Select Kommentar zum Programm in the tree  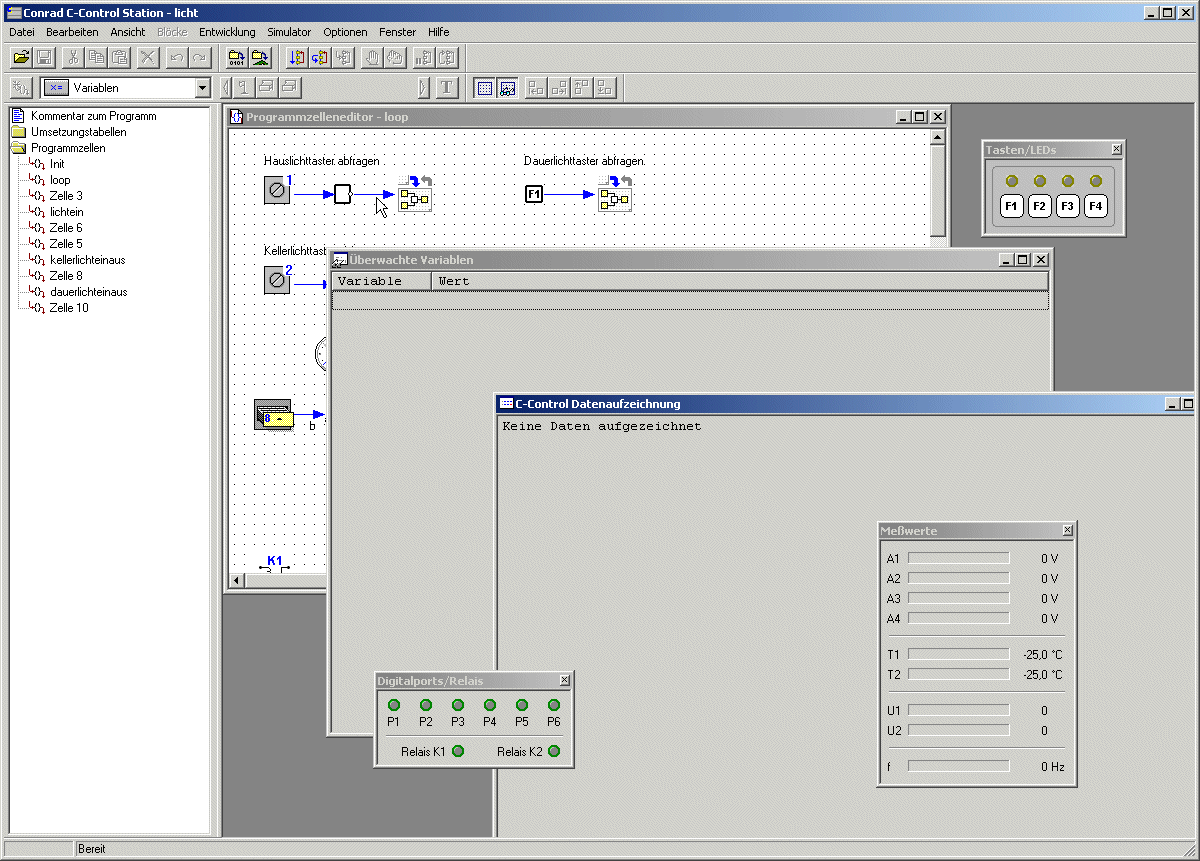pyautogui.click(x=93, y=116)
